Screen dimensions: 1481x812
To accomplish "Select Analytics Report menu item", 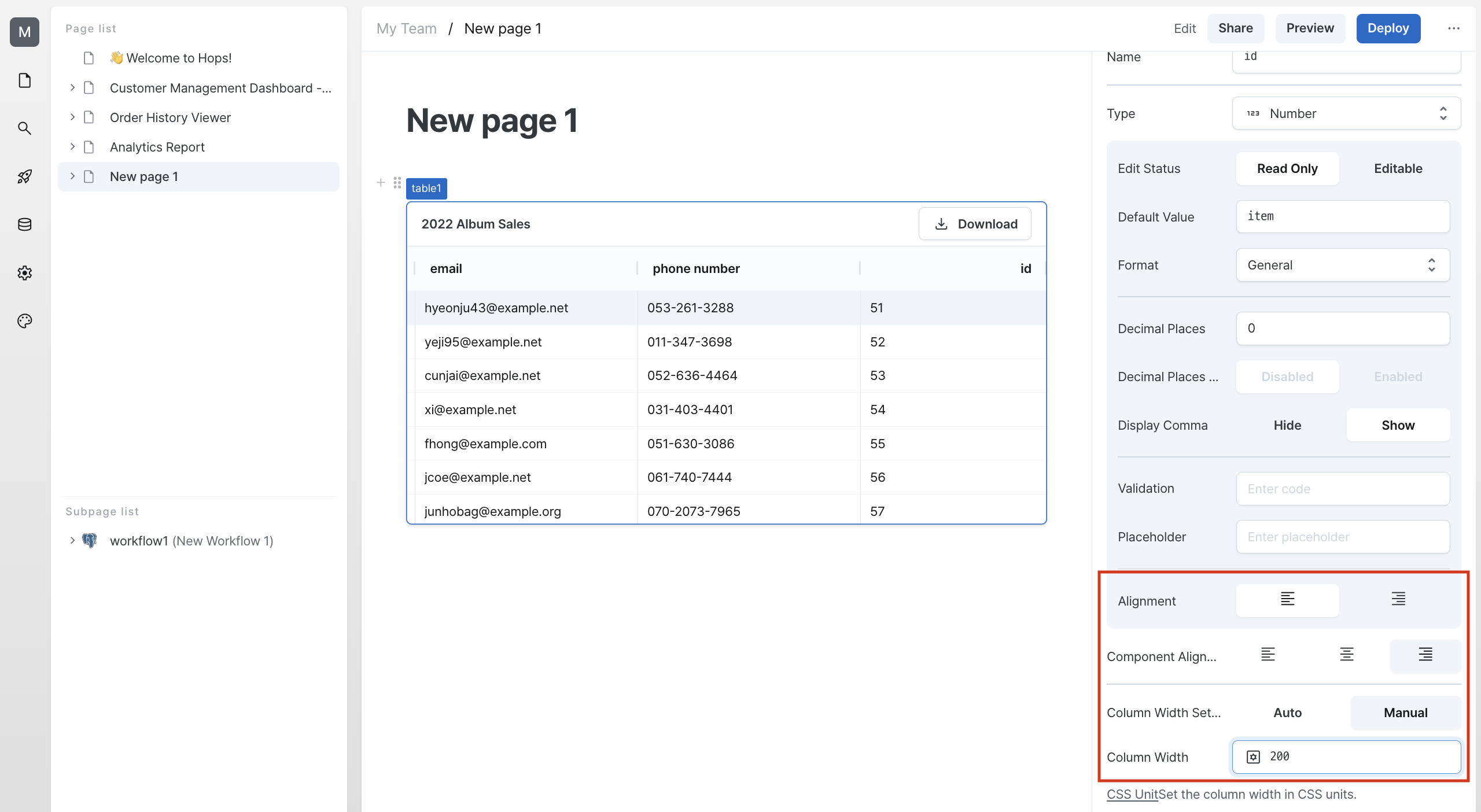I will [x=157, y=146].
